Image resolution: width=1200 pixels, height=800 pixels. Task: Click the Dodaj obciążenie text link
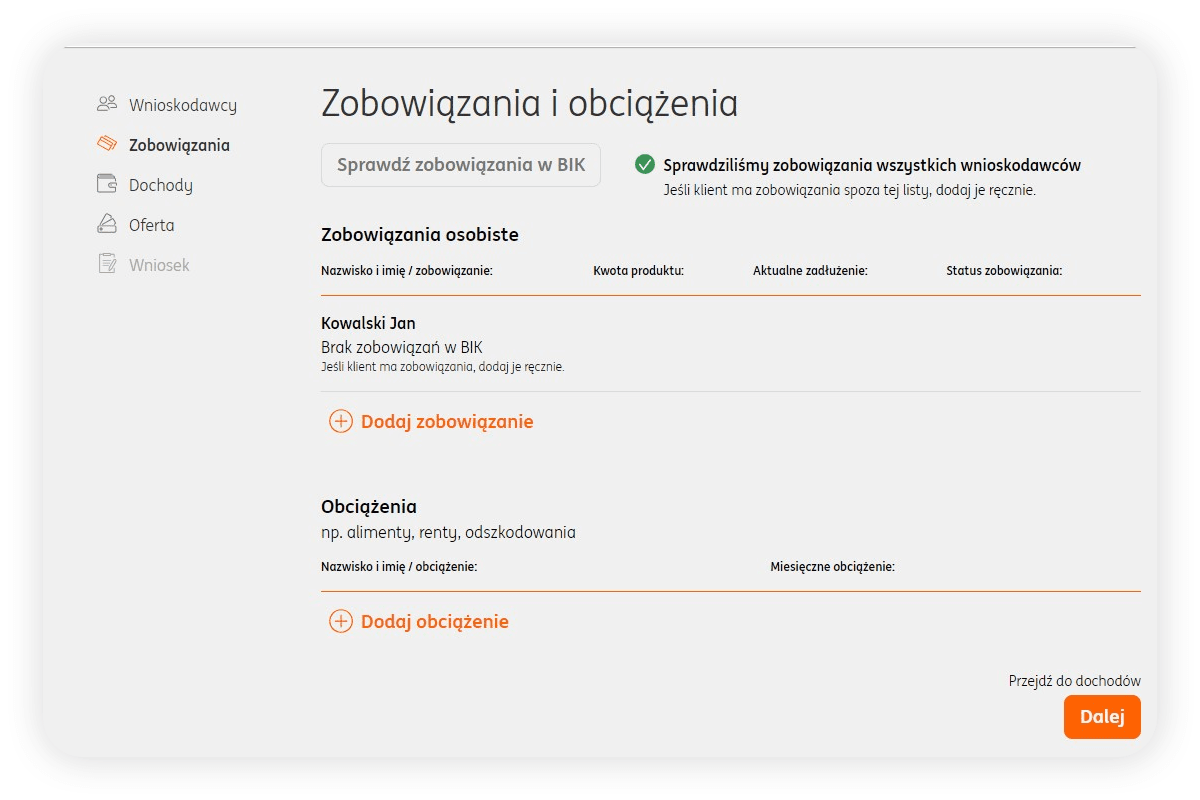pyautogui.click(x=435, y=622)
